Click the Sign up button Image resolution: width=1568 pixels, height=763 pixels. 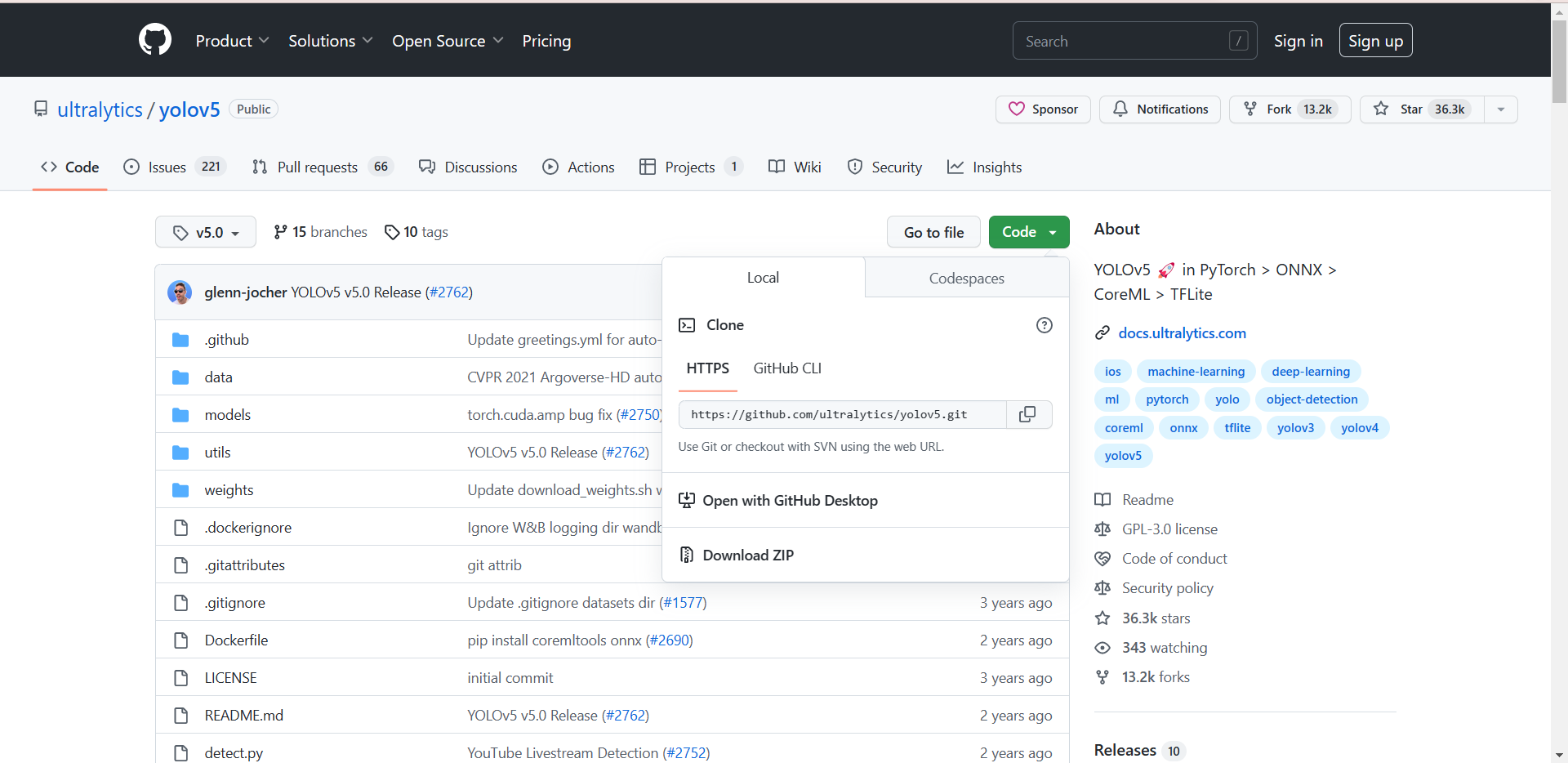(x=1375, y=41)
